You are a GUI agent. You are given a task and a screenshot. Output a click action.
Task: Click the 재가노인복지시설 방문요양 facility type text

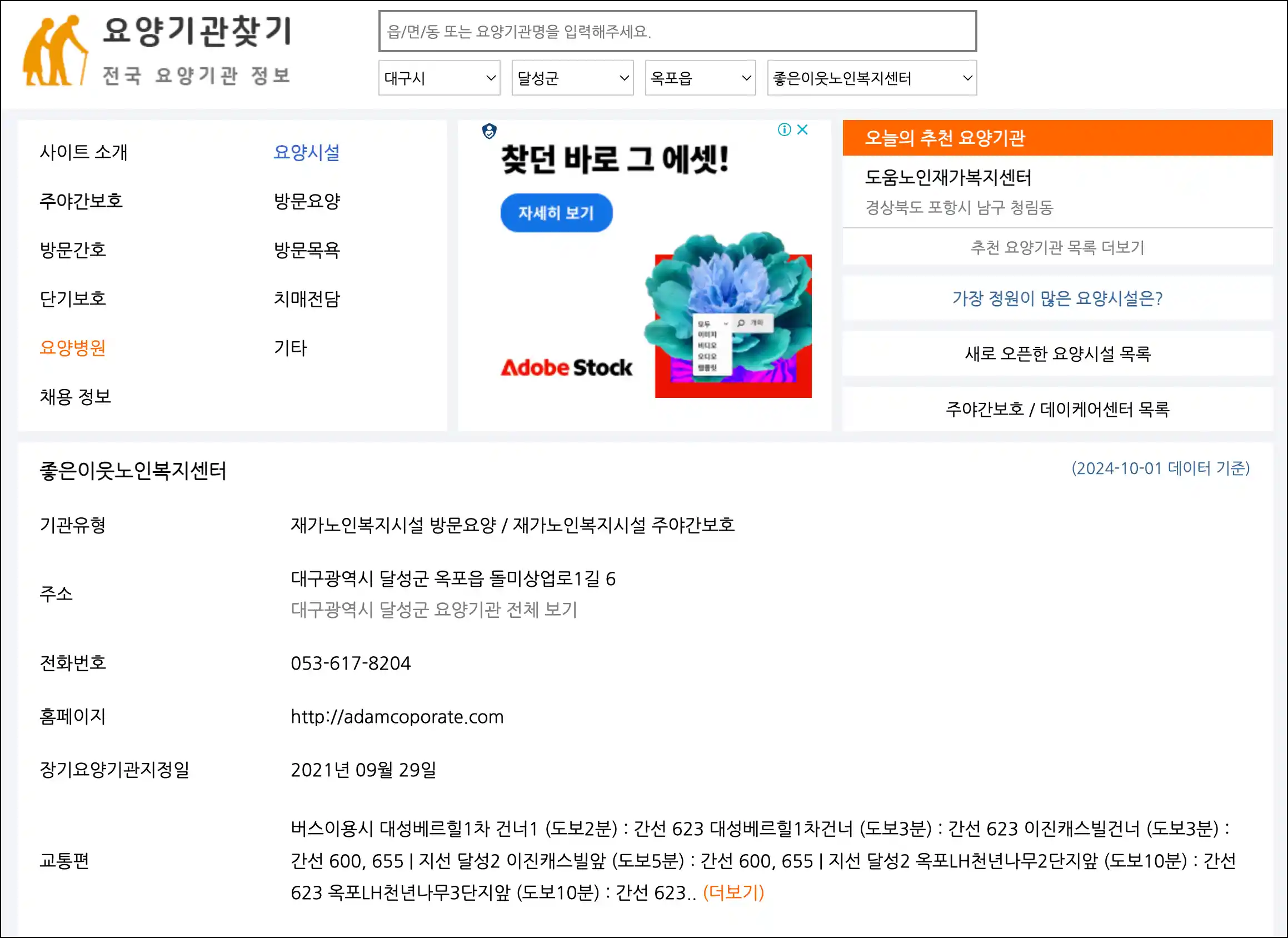pos(393,525)
